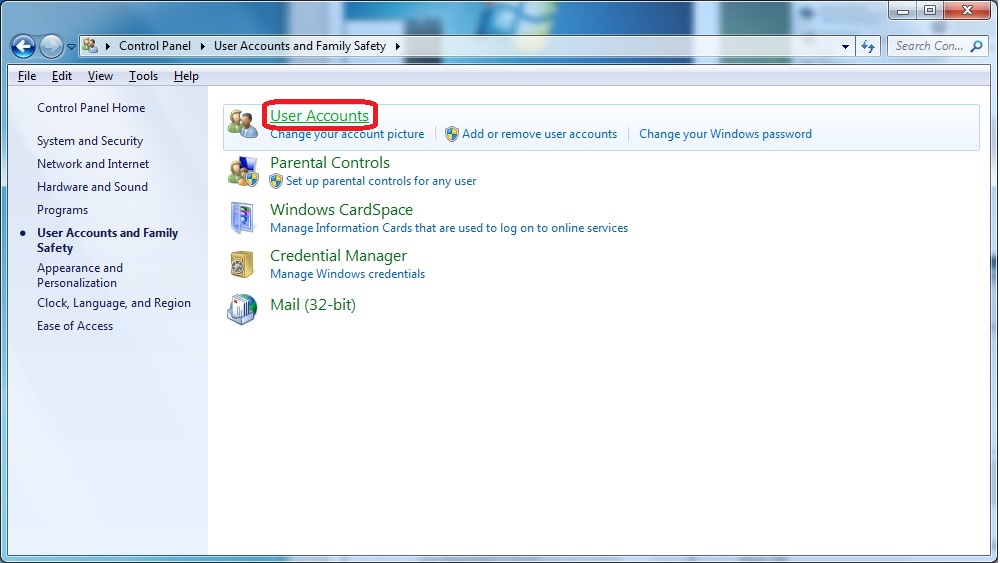This screenshot has width=1000, height=563.
Task: Click the magnifier search icon
Action: point(976,46)
